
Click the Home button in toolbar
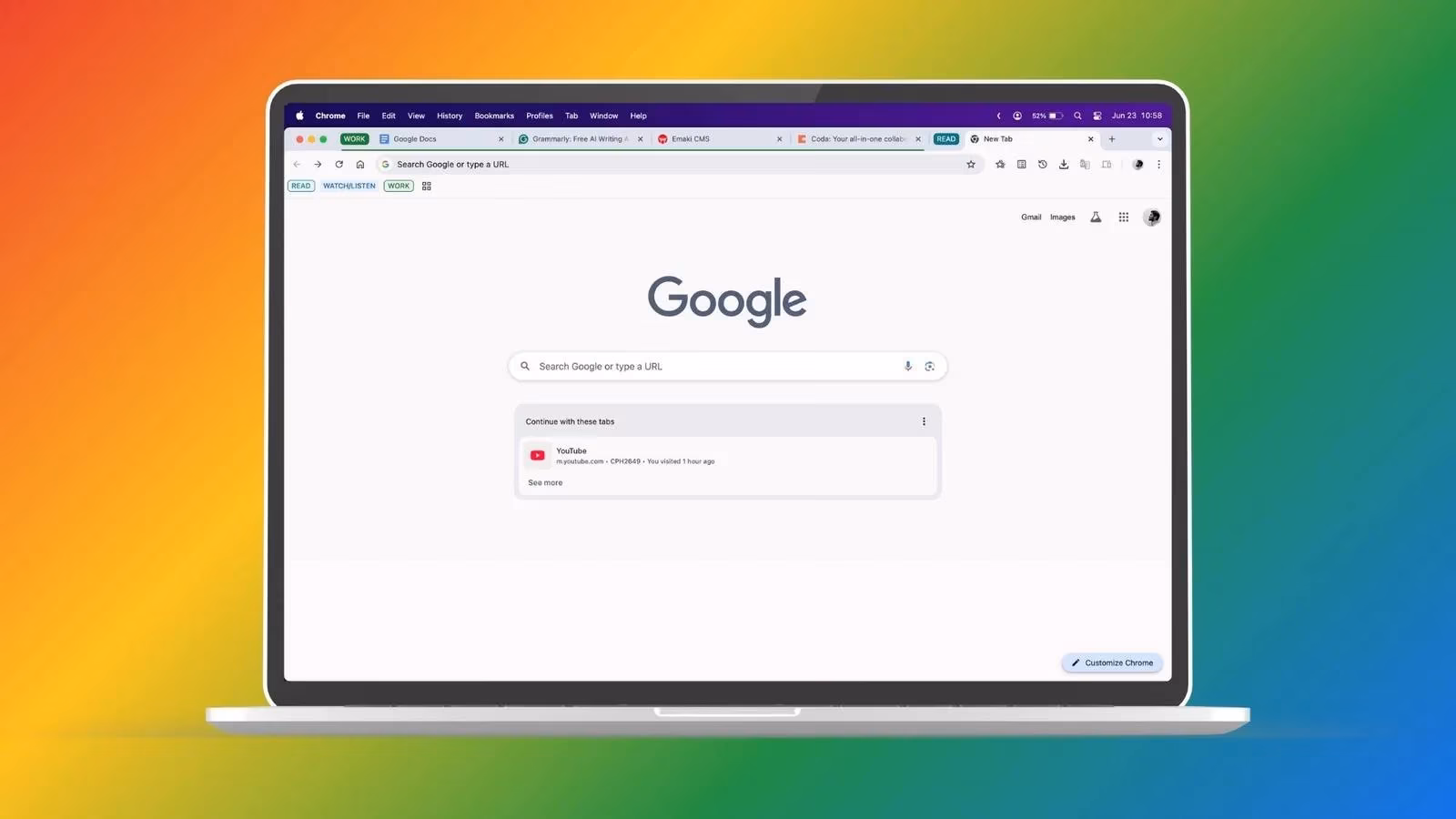pos(360,165)
